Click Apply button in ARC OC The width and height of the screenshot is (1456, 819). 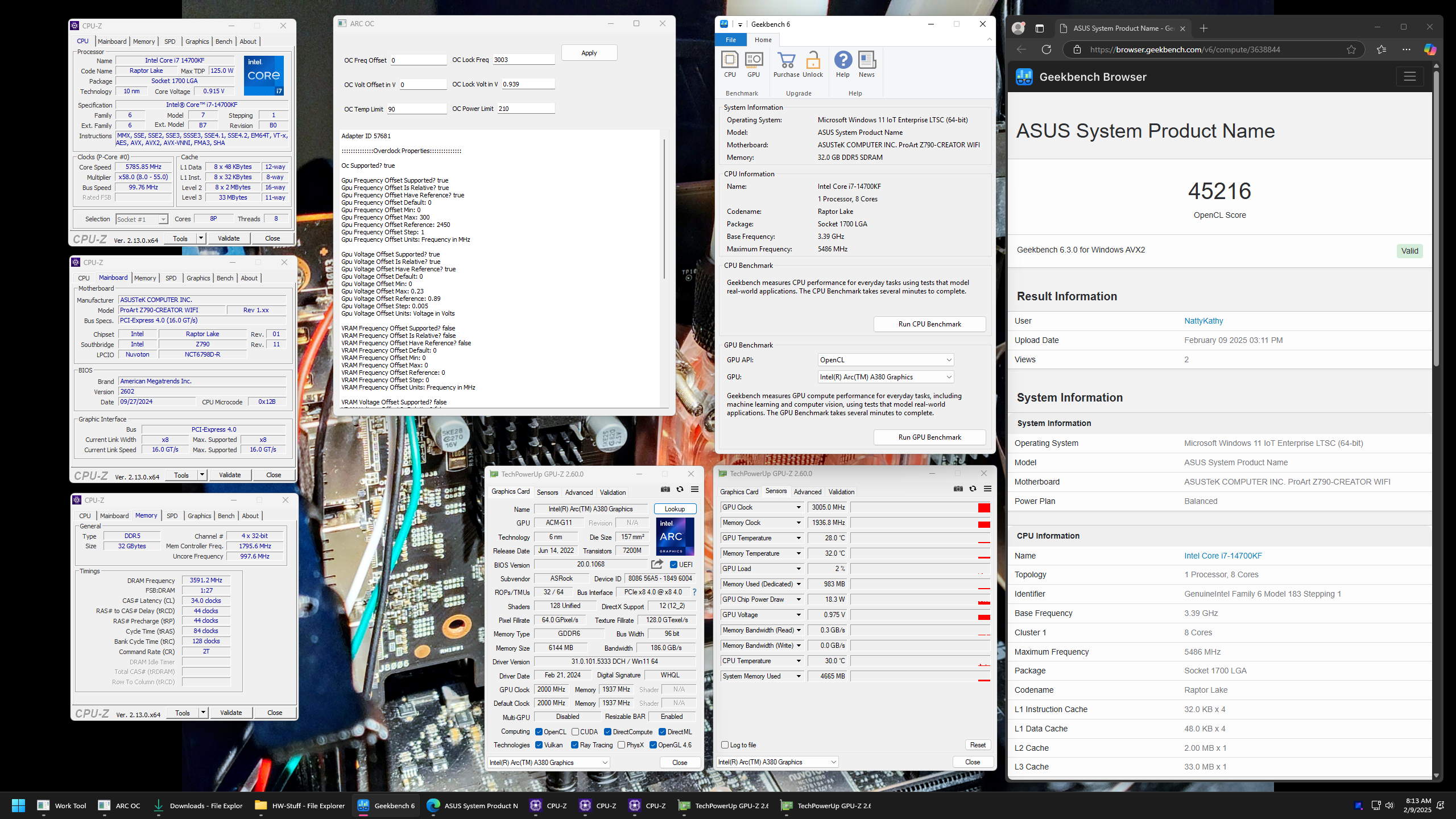click(x=589, y=53)
